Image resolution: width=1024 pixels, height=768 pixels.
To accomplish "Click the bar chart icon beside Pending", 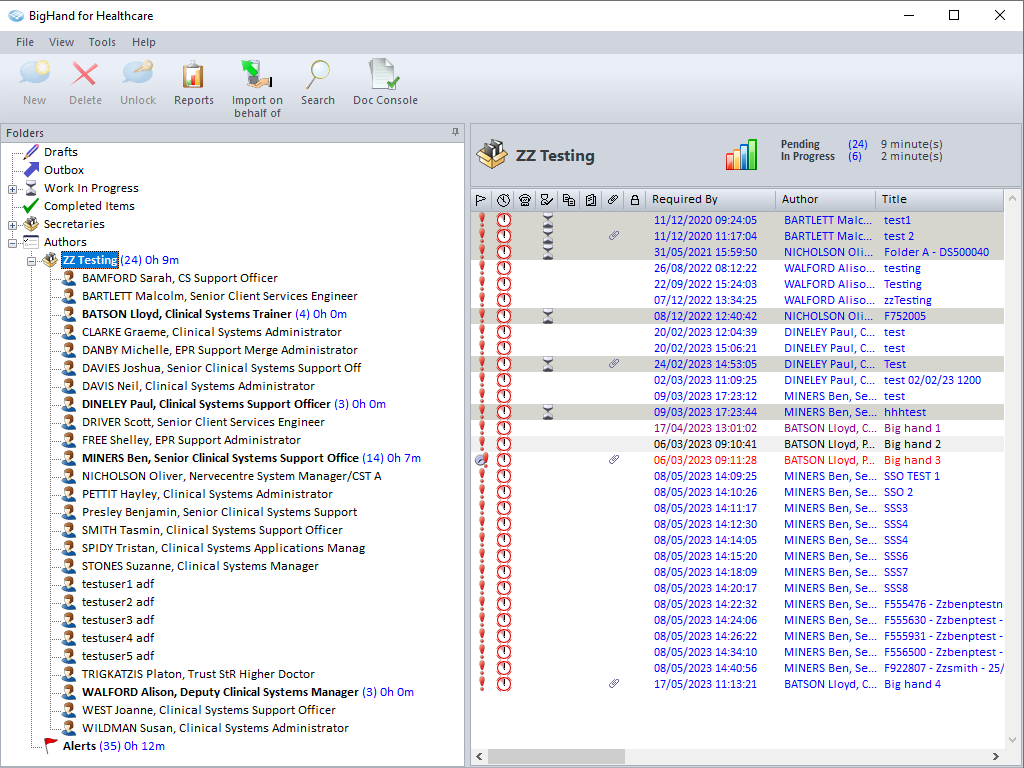I will tap(741, 155).
